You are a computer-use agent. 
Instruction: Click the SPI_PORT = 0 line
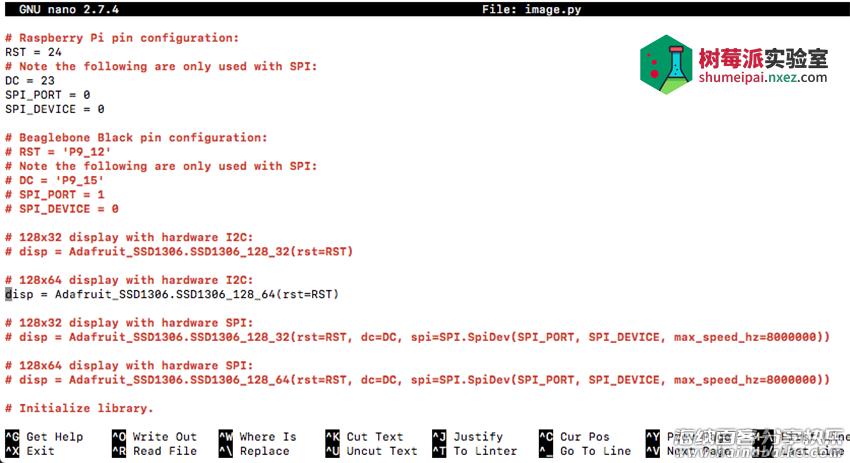[x=48, y=95]
